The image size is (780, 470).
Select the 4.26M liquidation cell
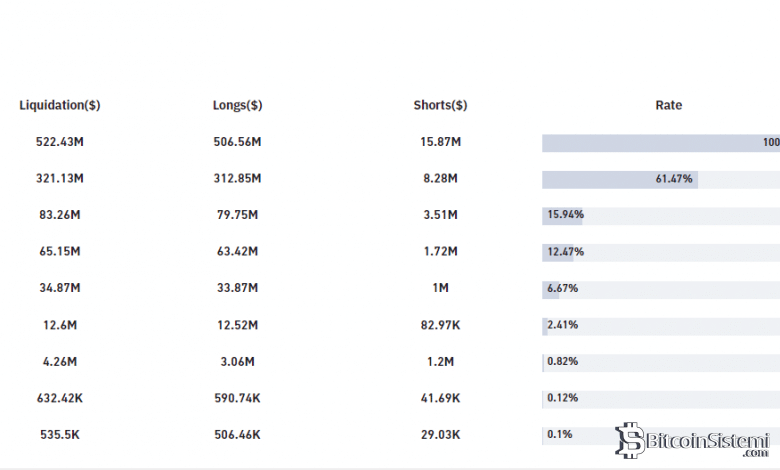(60, 361)
